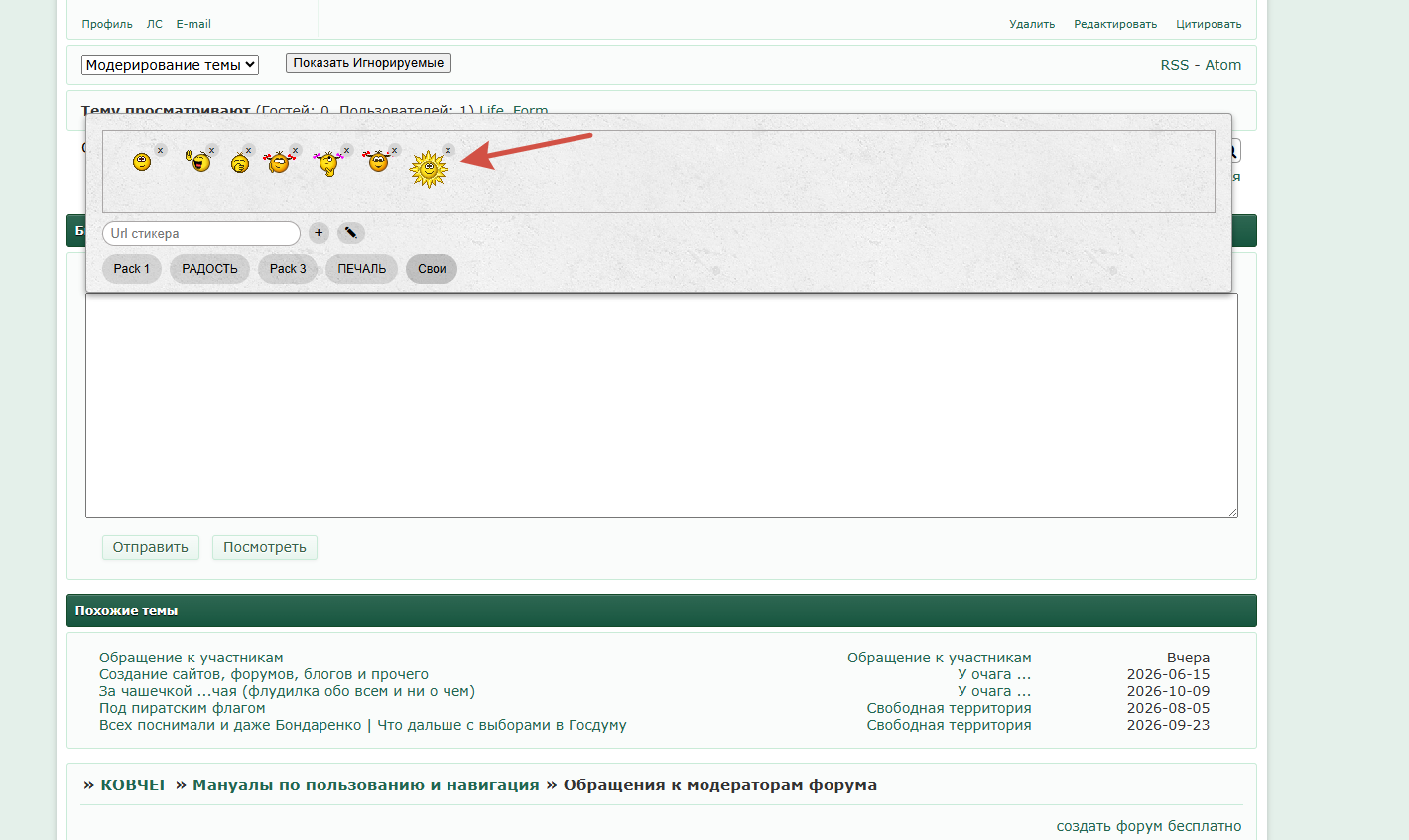
Task: Click the pencil edit stickers icon
Action: click(x=350, y=233)
